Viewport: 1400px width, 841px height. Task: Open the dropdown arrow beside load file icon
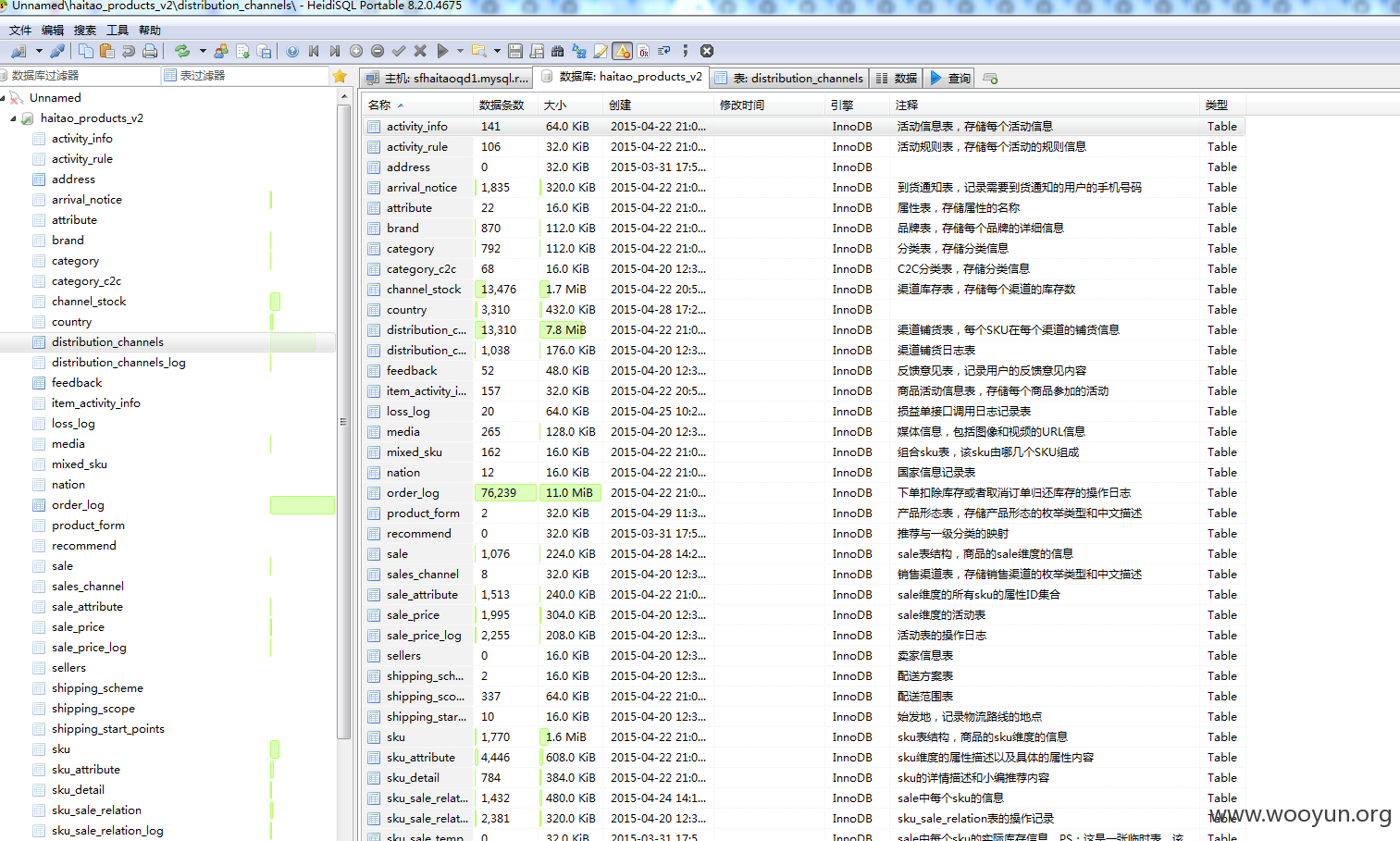point(497,51)
